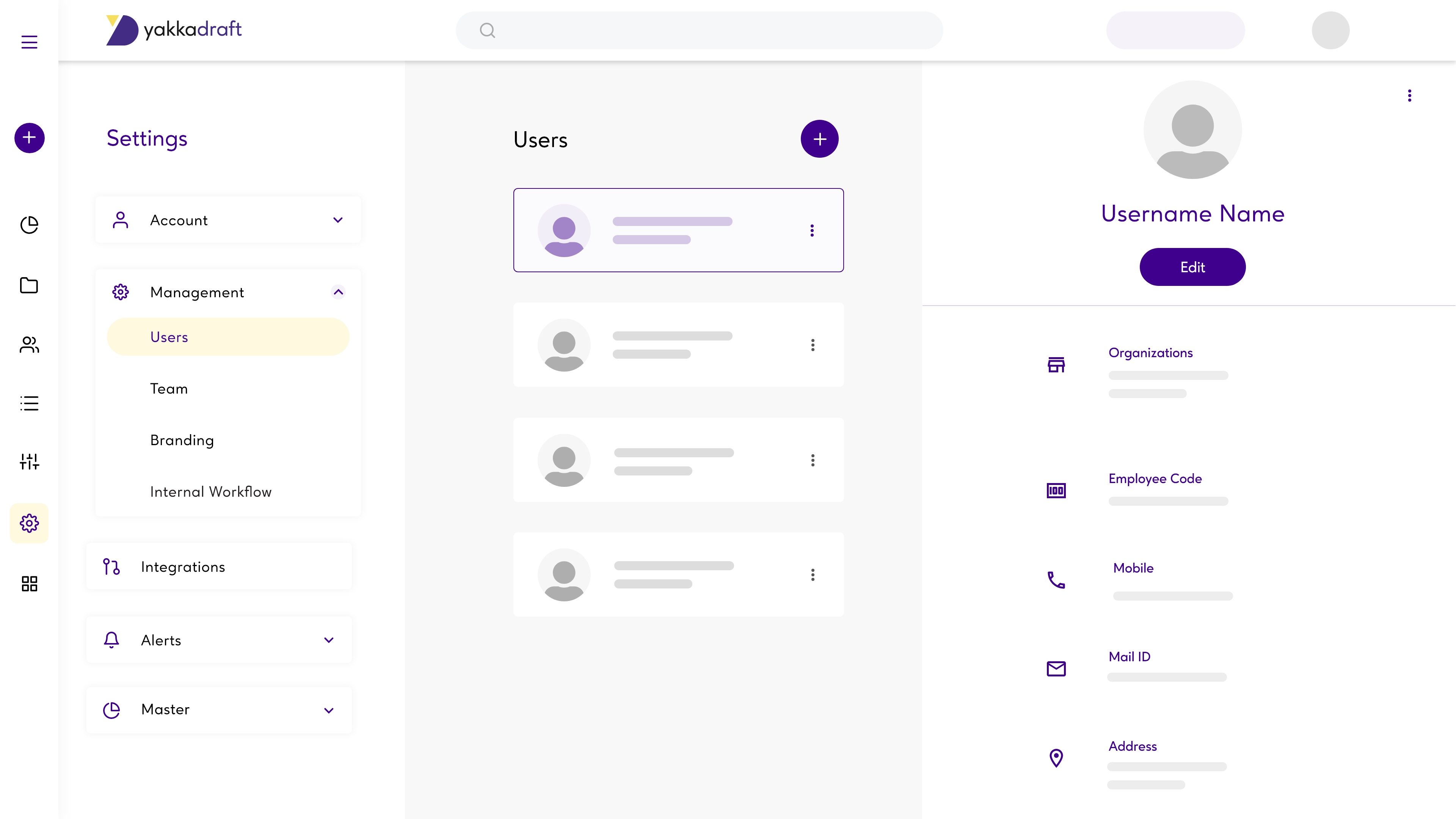
Task: Click the list icon in sidebar
Action: click(x=30, y=403)
